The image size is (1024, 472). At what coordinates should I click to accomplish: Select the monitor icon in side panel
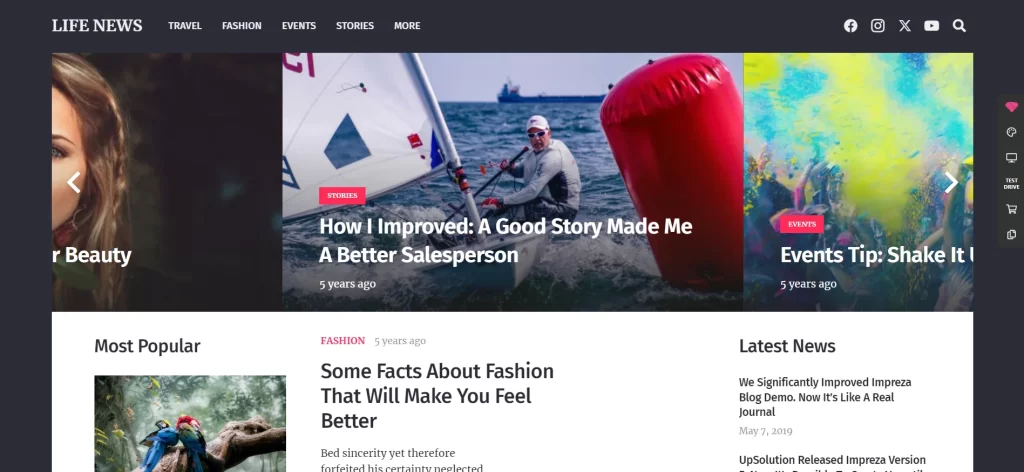coord(1011,158)
